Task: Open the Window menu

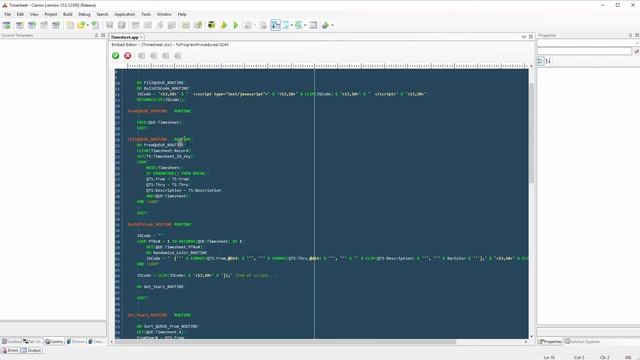Action: pos(164,14)
